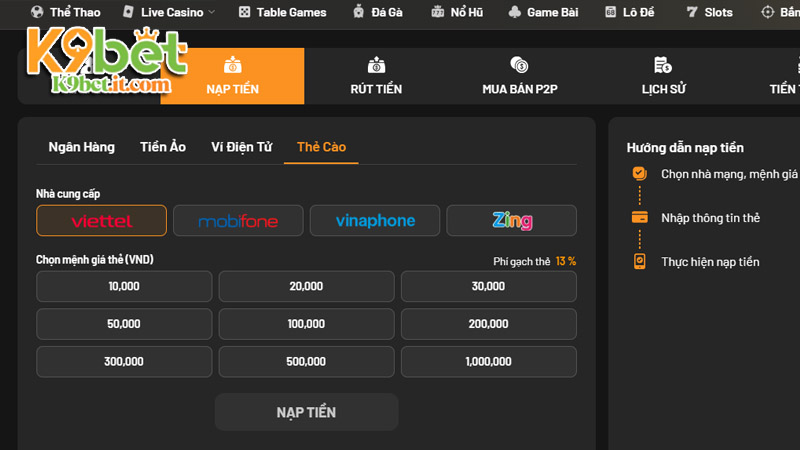Click the 13 % card fee text
The width and height of the screenshot is (800, 450).
[566, 261]
